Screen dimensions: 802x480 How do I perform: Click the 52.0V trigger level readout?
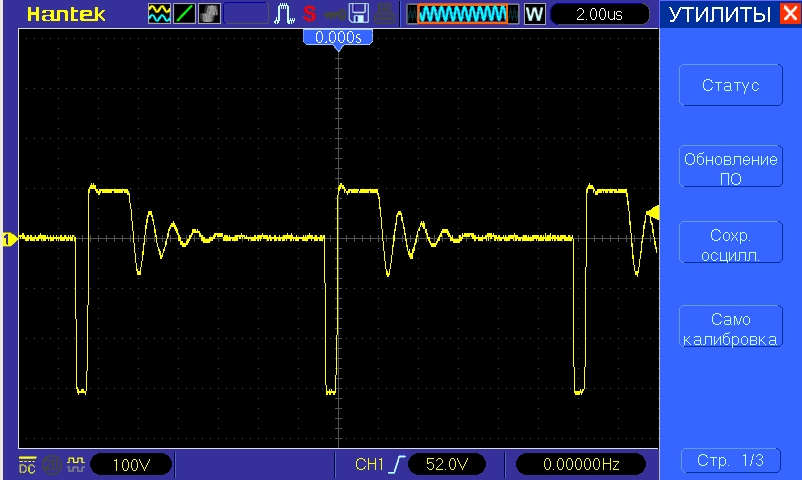tap(447, 464)
